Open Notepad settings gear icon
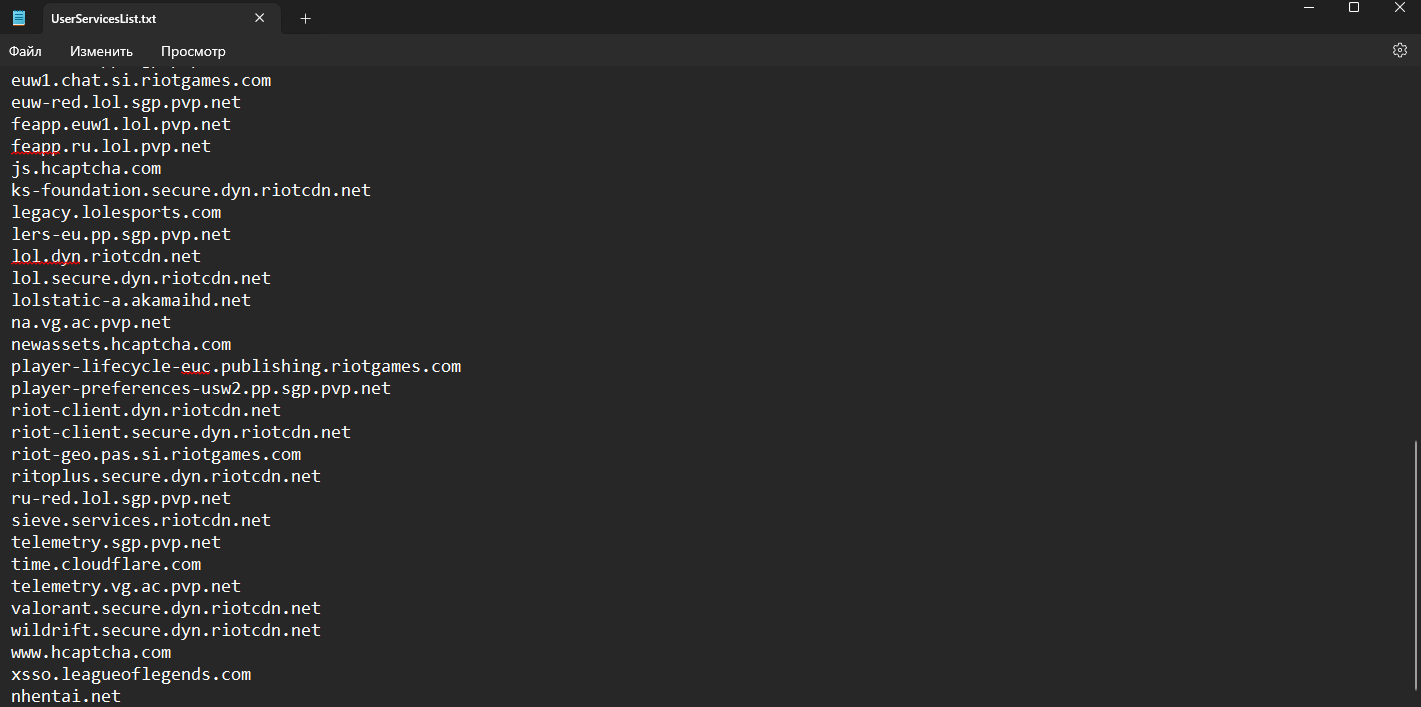 click(x=1400, y=50)
